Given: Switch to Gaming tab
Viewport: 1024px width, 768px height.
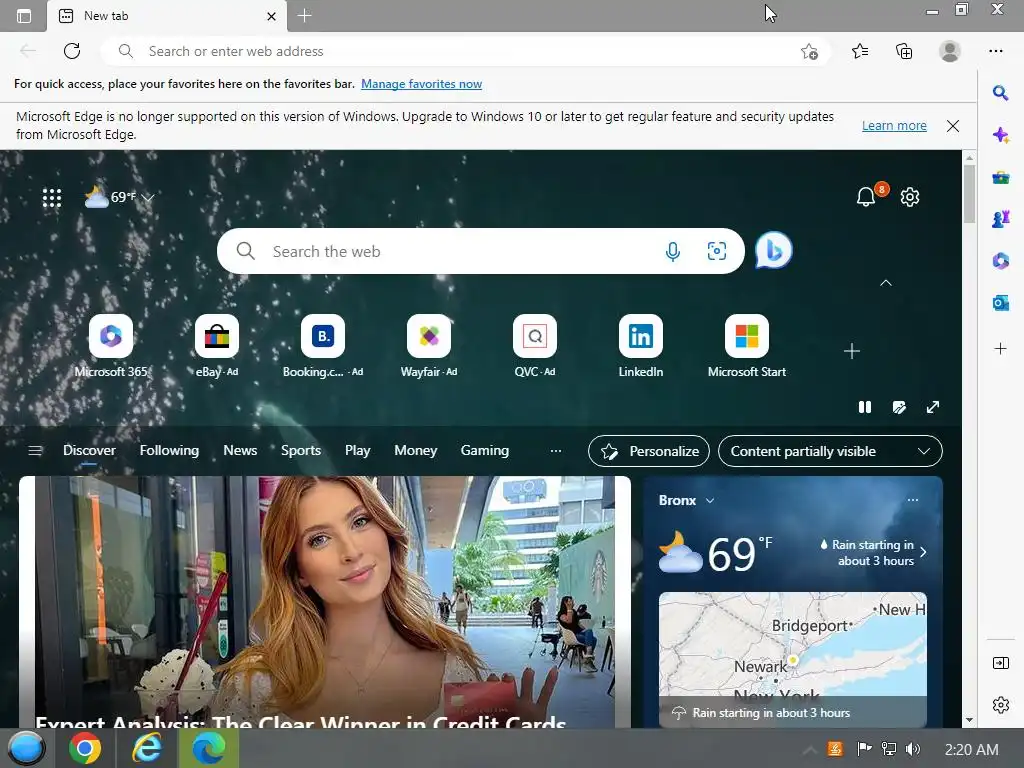Looking at the screenshot, I should point(485,451).
